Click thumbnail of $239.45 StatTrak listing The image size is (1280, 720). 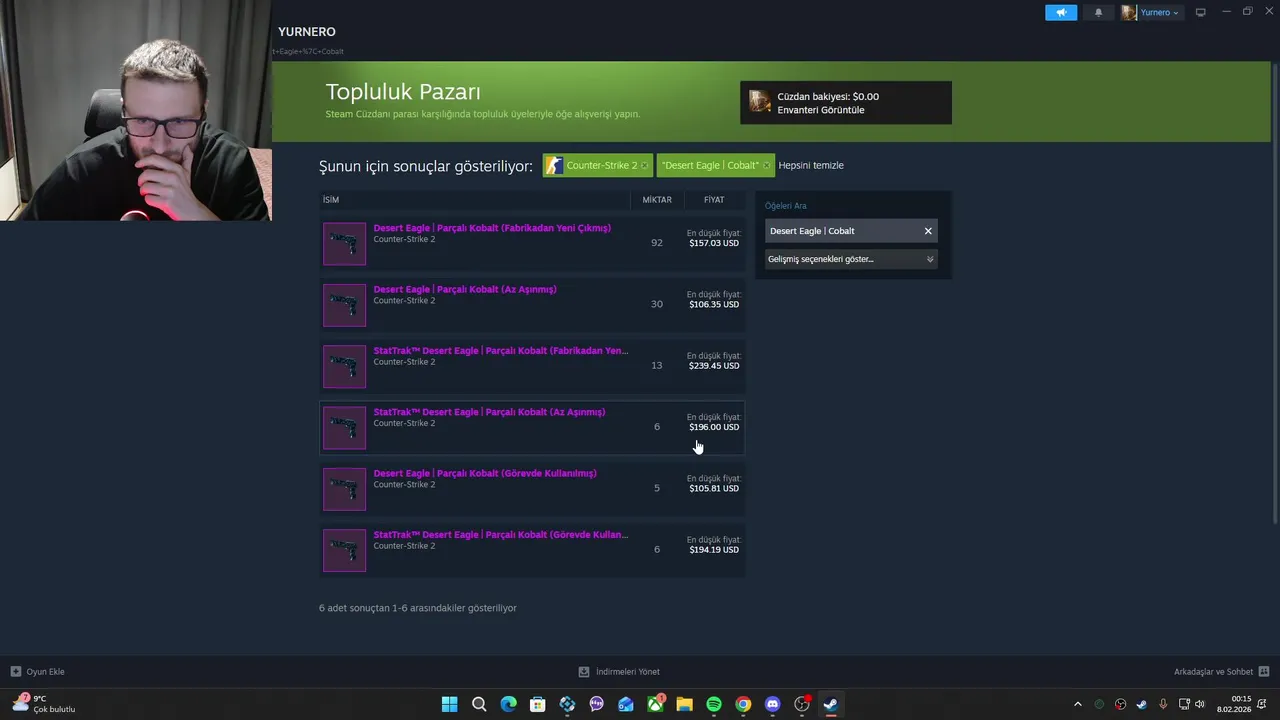pos(344,366)
